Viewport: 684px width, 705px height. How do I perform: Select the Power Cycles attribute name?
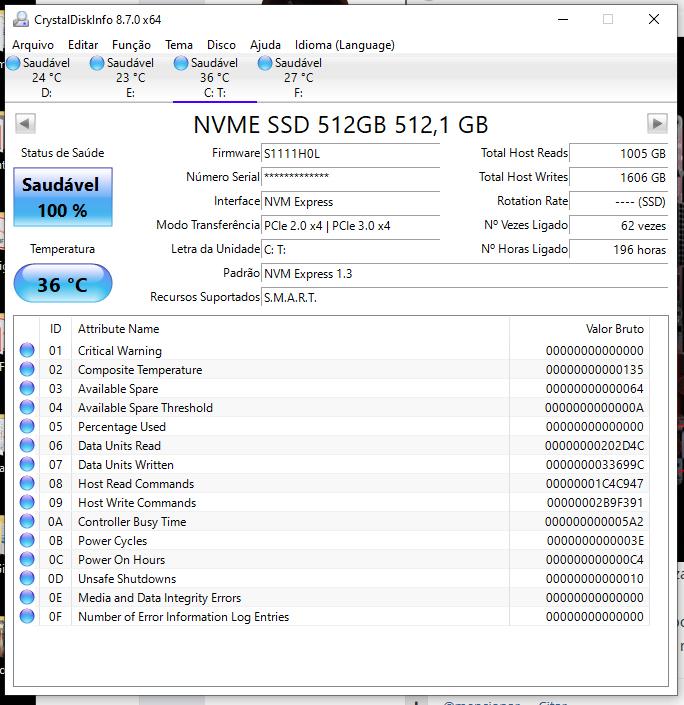point(112,541)
